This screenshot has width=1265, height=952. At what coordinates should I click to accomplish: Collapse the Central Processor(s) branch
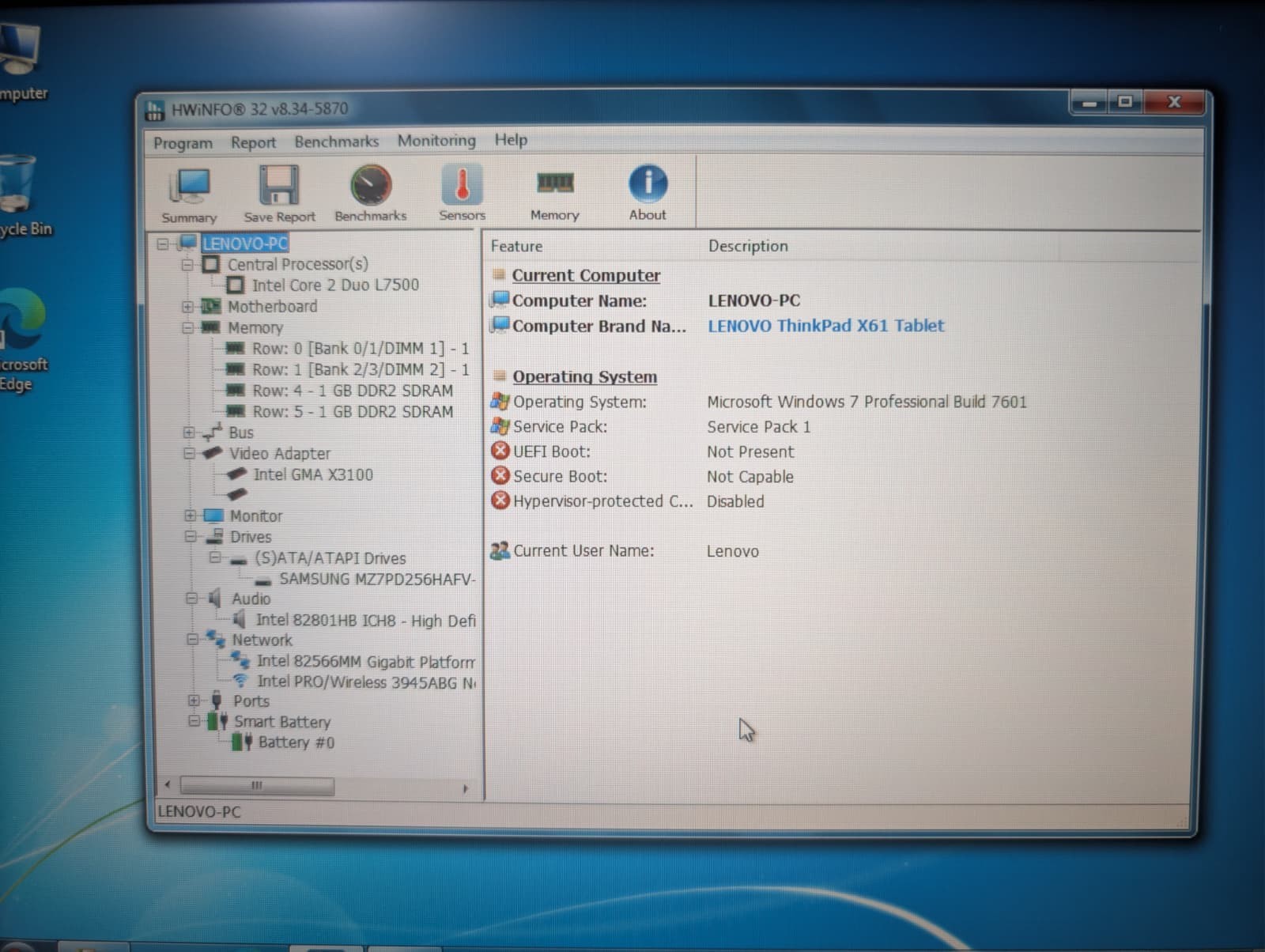click(187, 265)
